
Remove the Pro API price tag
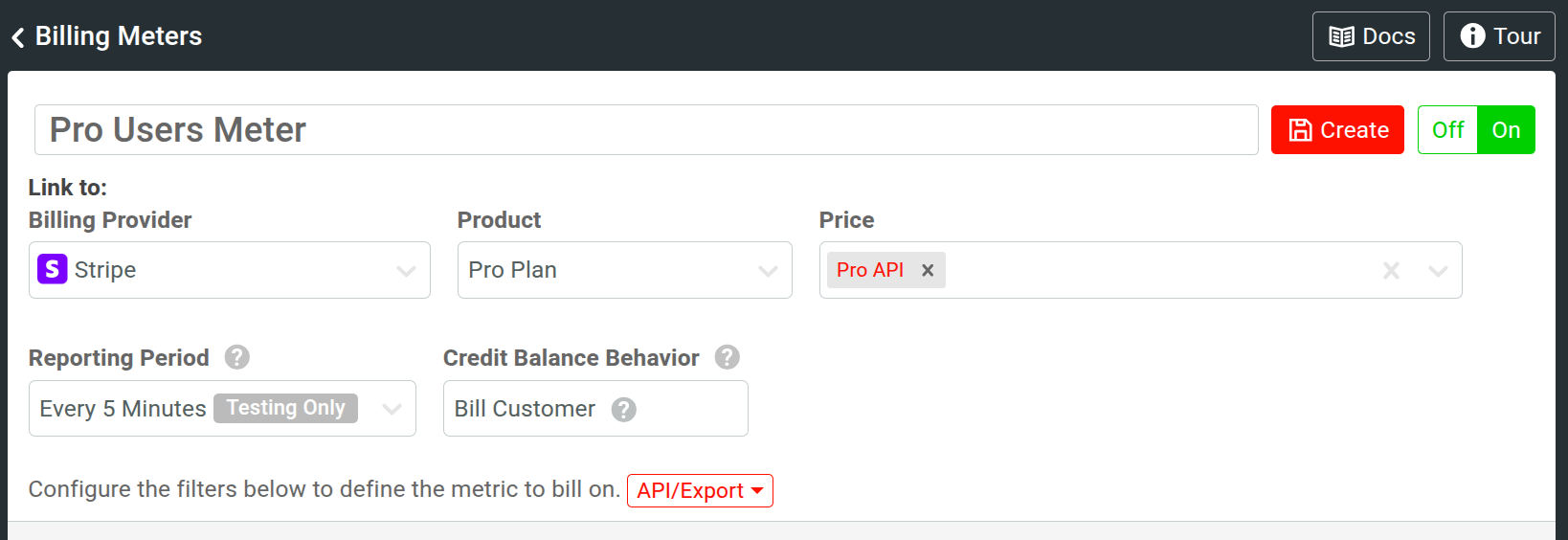click(x=928, y=270)
